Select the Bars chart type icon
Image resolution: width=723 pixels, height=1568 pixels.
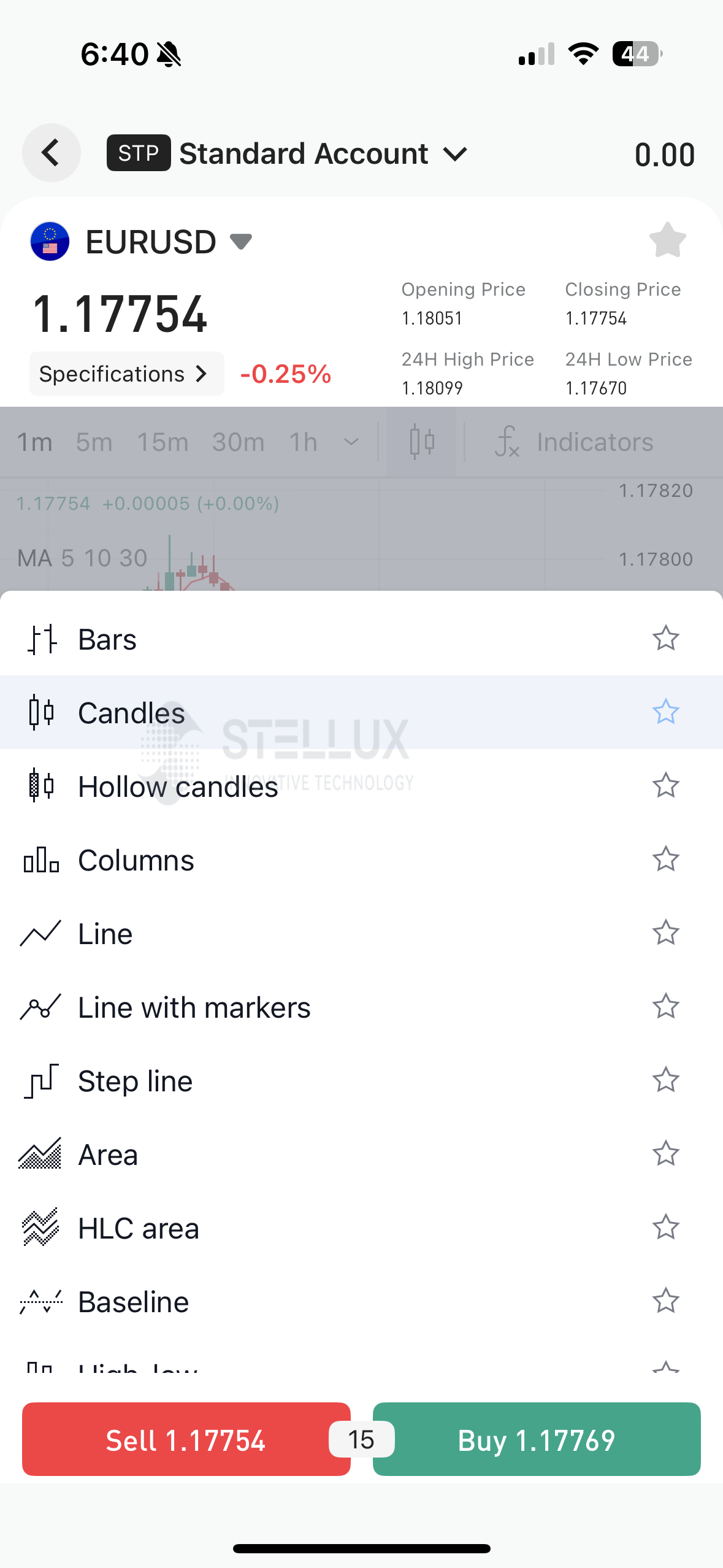pyautogui.click(x=42, y=639)
